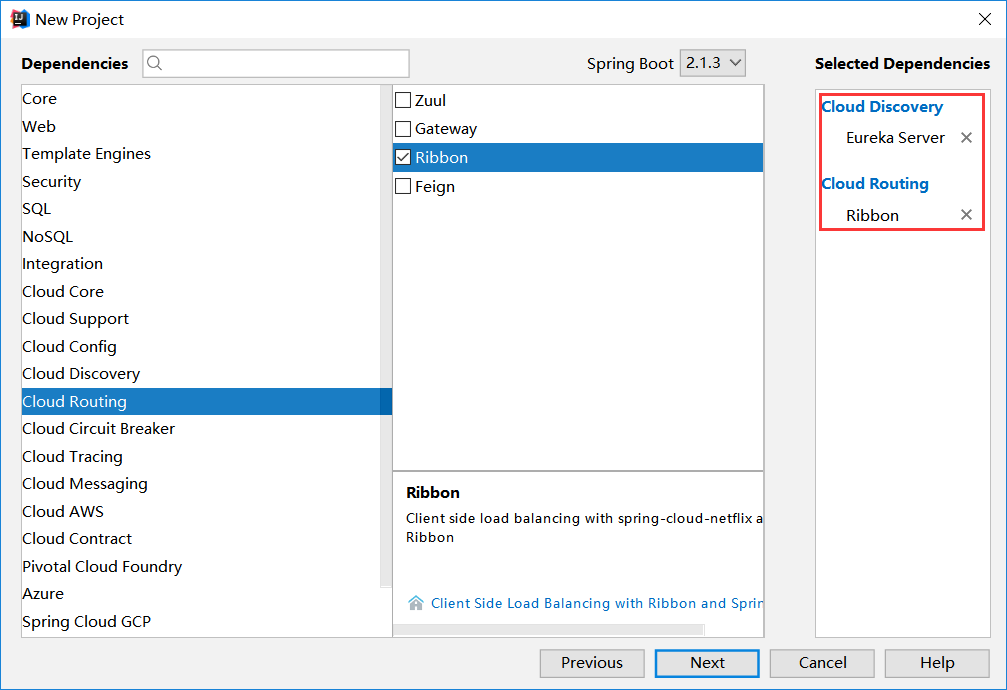Enable the Gateway checkbox

pos(403,128)
